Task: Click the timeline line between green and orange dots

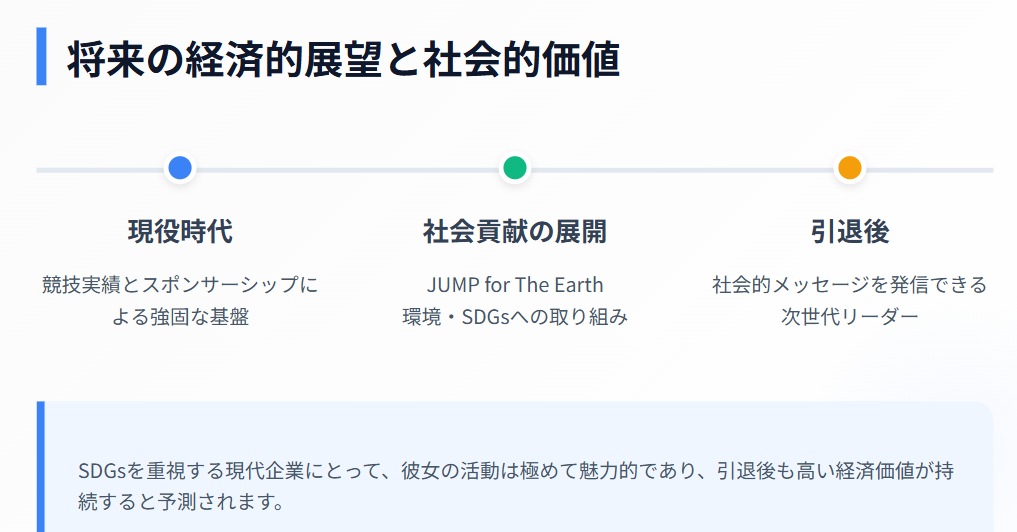Action: pyautogui.click(x=682, y=170)
